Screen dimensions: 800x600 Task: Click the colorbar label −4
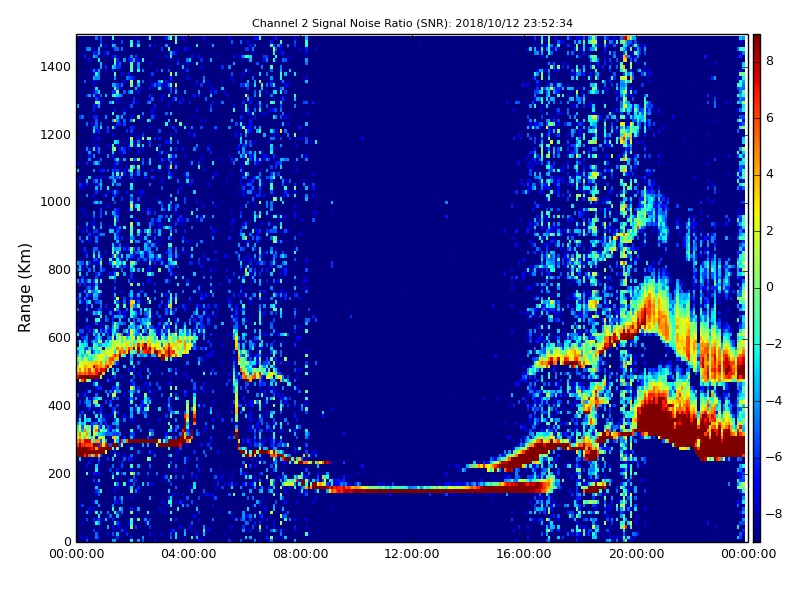pyautogui.click(x=774, y=401)
